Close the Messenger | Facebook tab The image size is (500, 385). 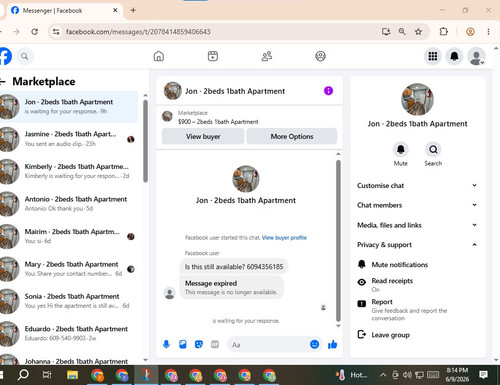click(x=115, y=10)
